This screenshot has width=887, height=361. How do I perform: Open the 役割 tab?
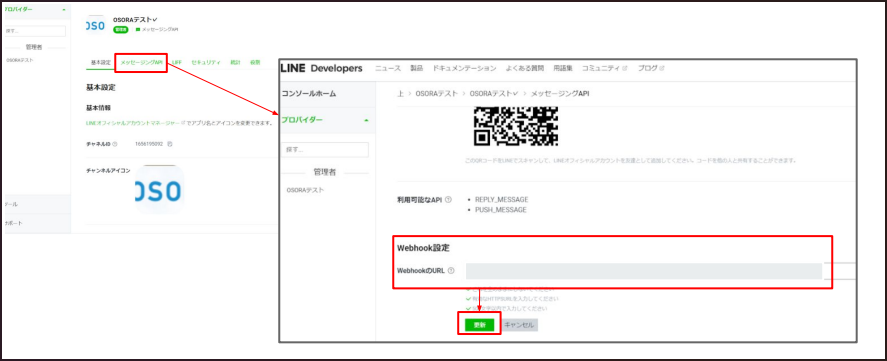point(255,62)
